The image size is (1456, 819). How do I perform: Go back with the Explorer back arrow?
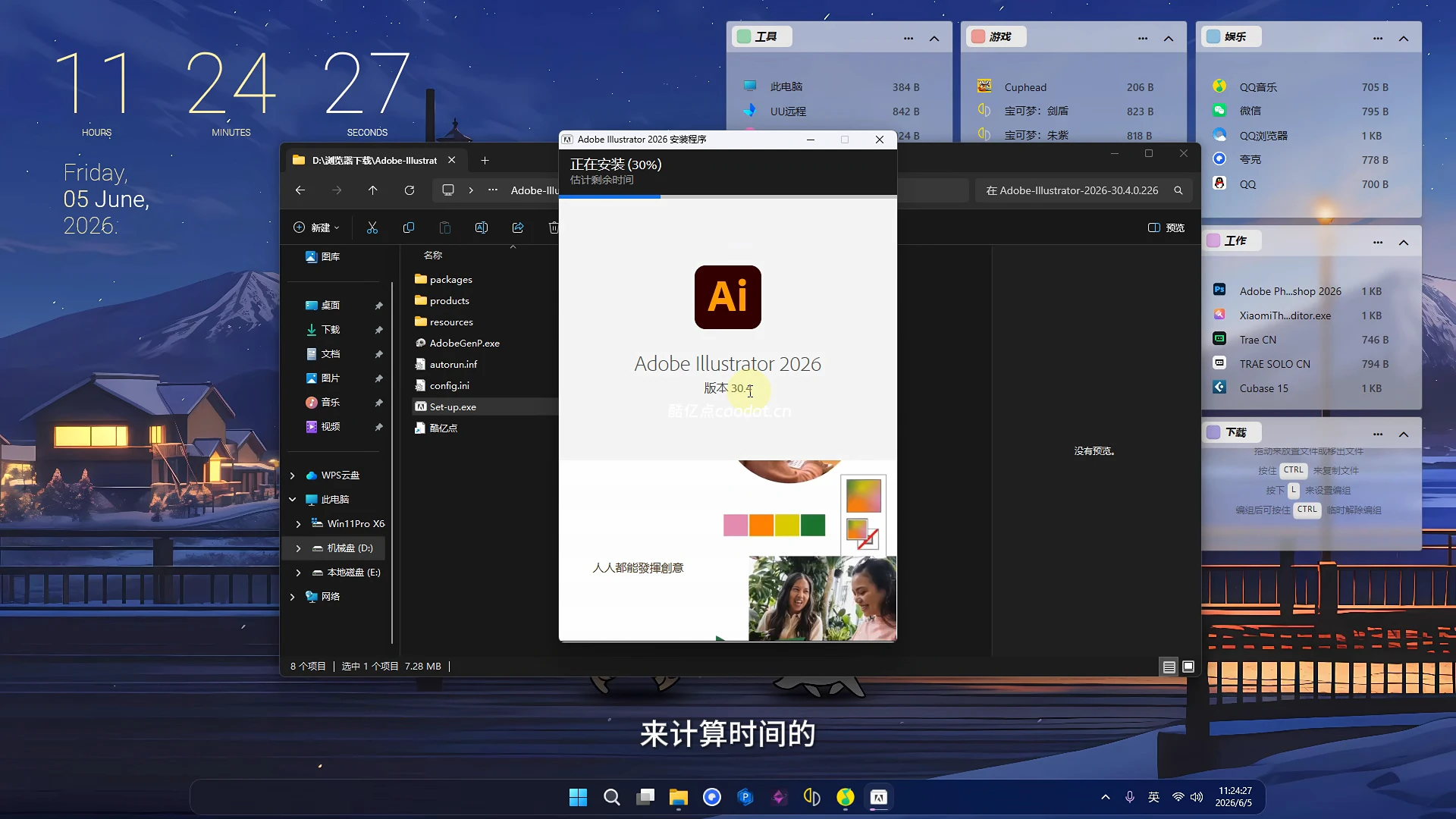[300, 190]
